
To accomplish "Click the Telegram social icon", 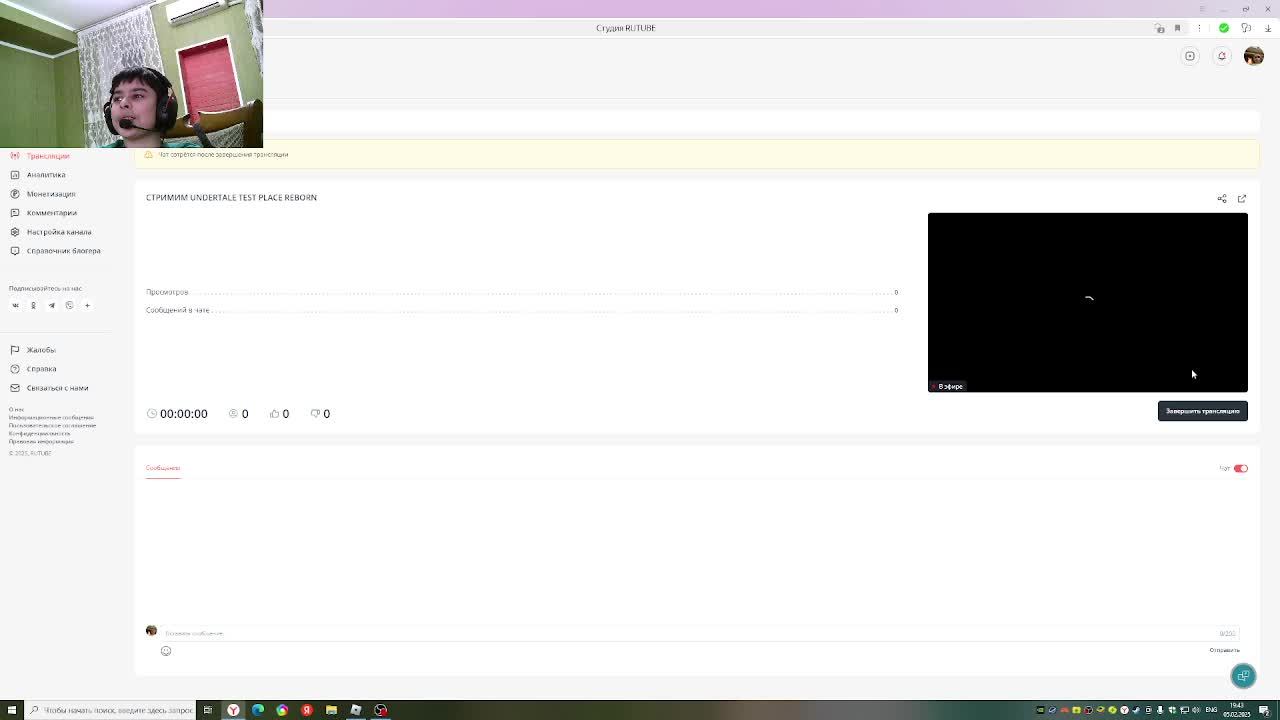I will point(51,306).
